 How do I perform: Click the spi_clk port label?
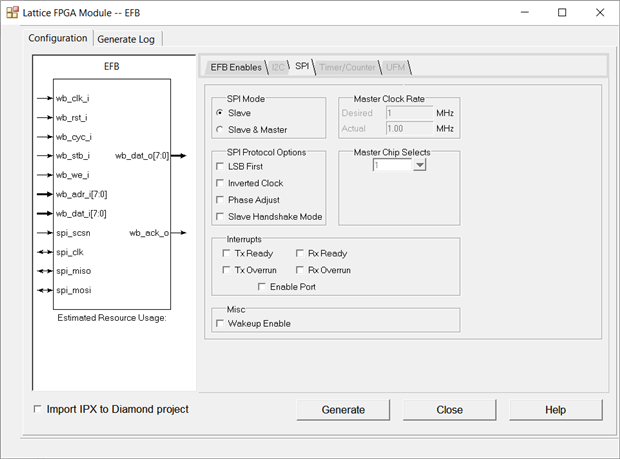click(70, 252)
